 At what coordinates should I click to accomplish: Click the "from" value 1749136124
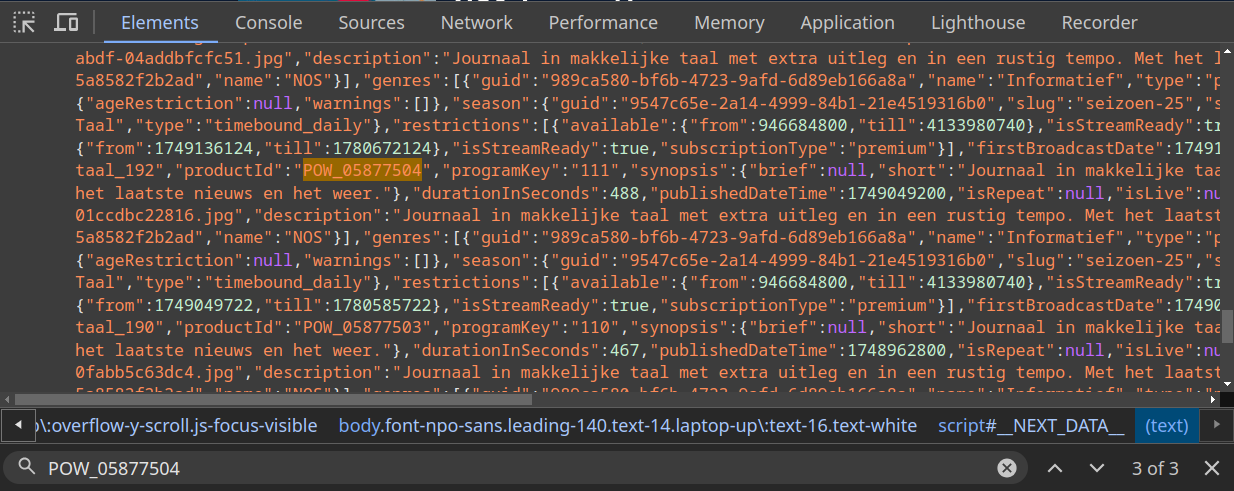pos(201,148)
